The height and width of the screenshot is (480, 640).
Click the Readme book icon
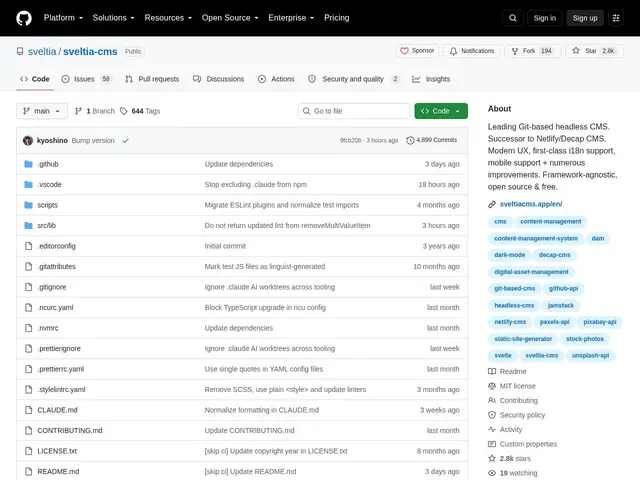point(492,371)
